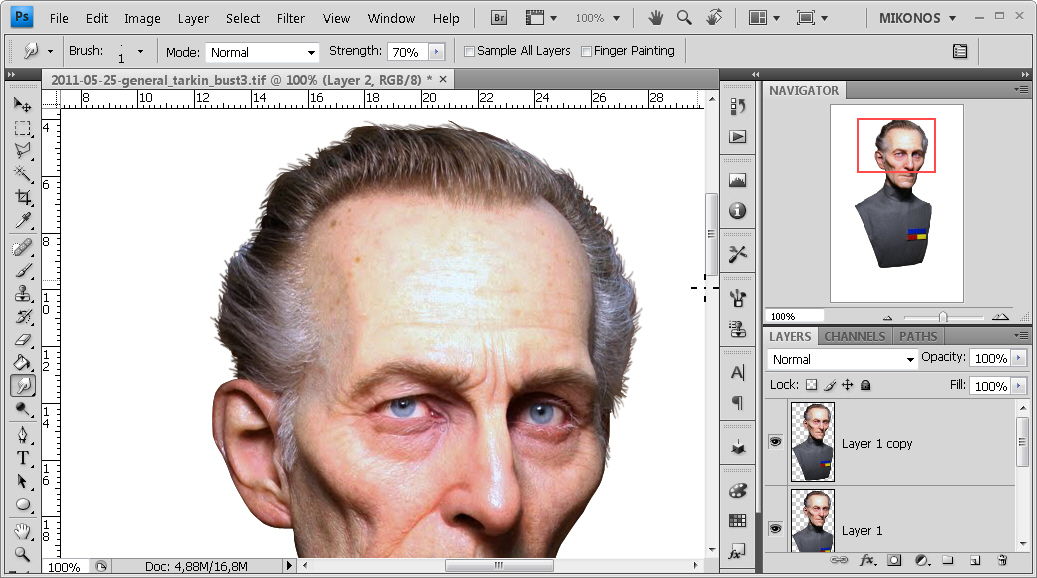
Task: Open the Swatches panel grid icon
Action: pos(737,521)
